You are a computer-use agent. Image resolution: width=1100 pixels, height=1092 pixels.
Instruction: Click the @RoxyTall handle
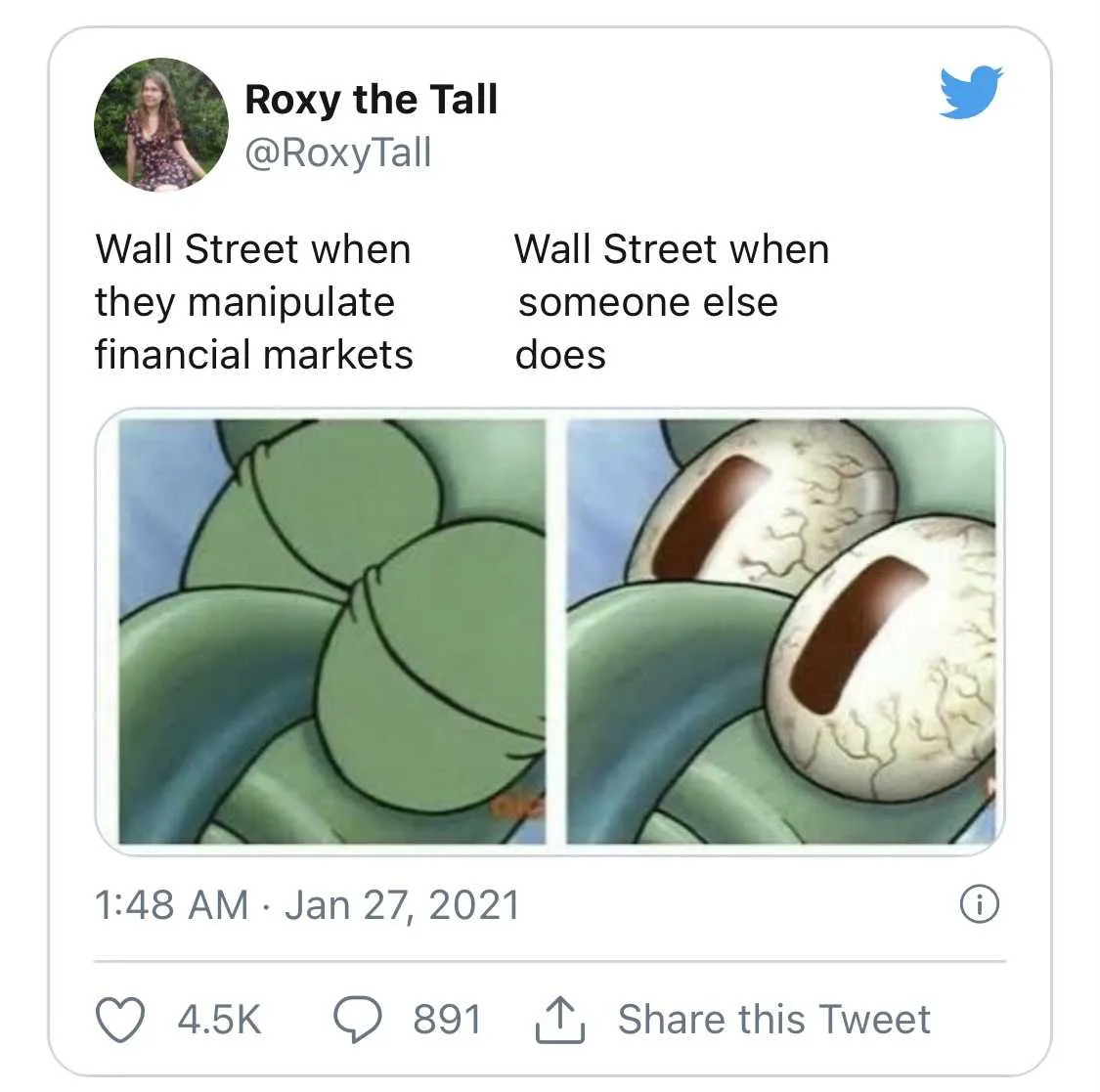pos(337,152)
